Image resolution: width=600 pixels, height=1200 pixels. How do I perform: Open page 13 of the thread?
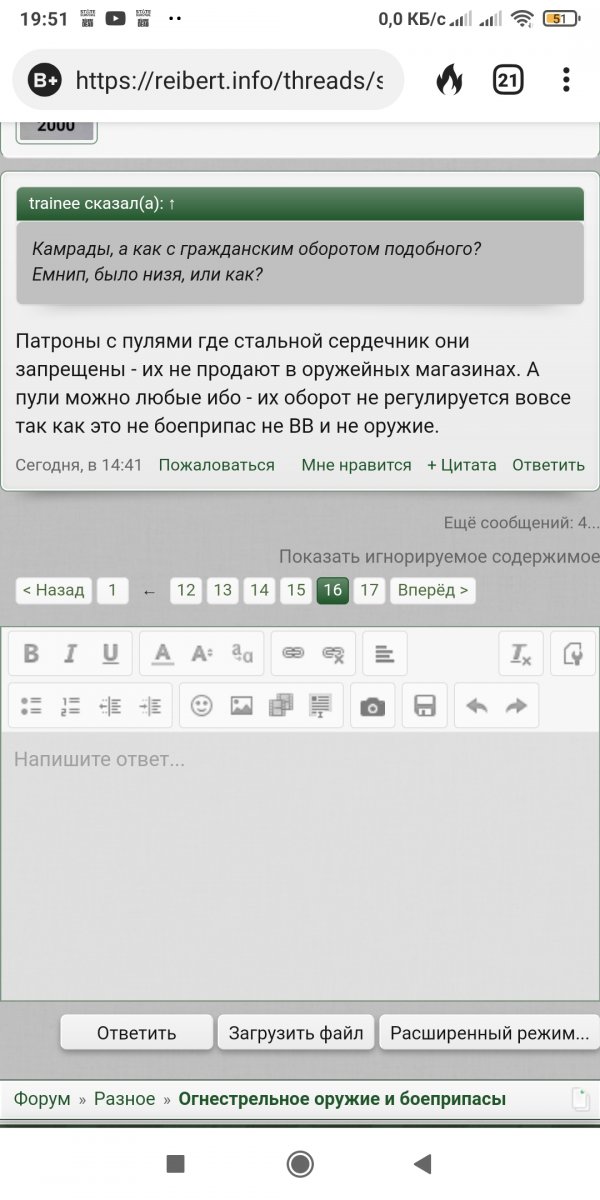[223, 590]
